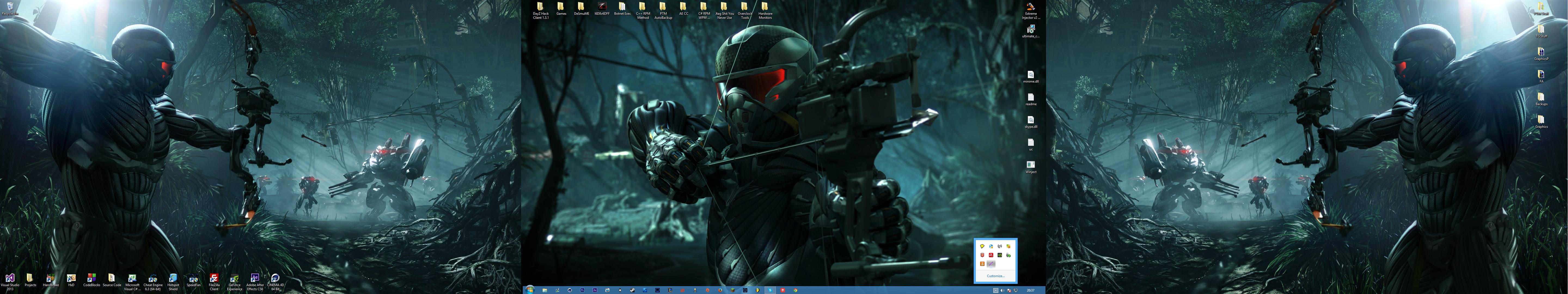This screenshot has height=294, width=1568.
Task: Open the DayZ Hack Client 1.3.1 folder
Action: [540, 10]
